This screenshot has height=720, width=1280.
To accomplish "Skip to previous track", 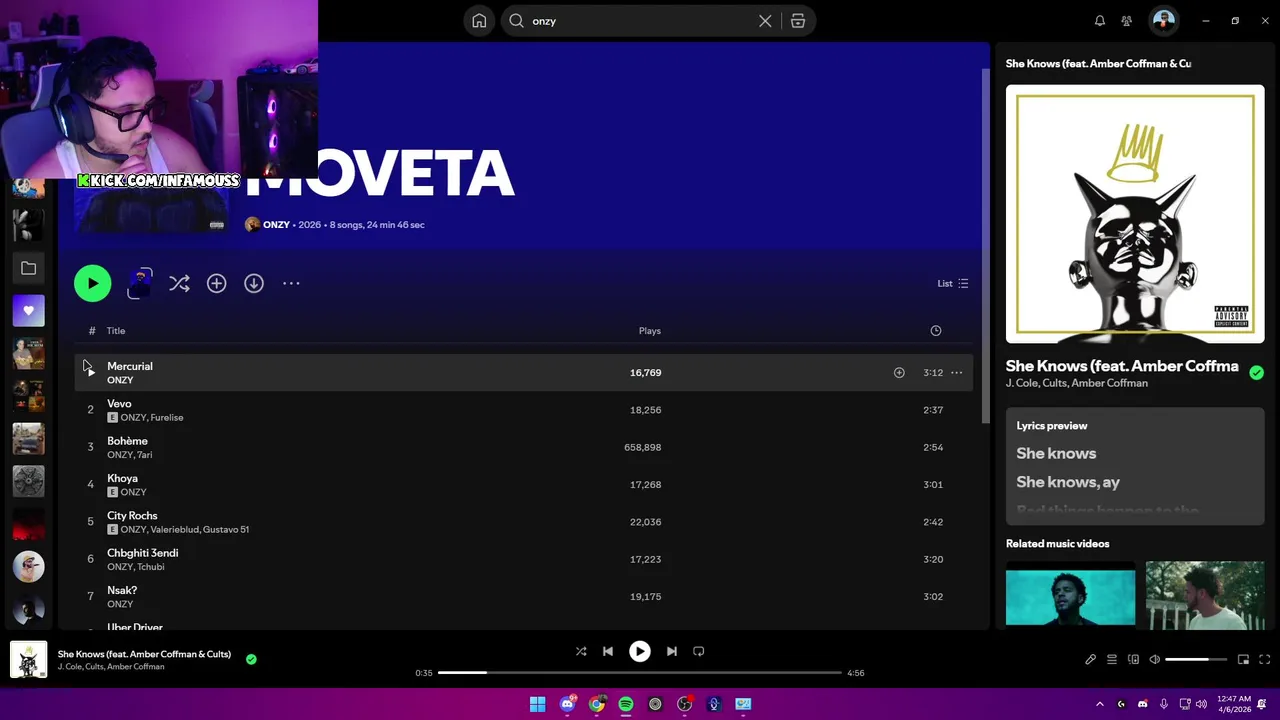I will pos(608,651).
